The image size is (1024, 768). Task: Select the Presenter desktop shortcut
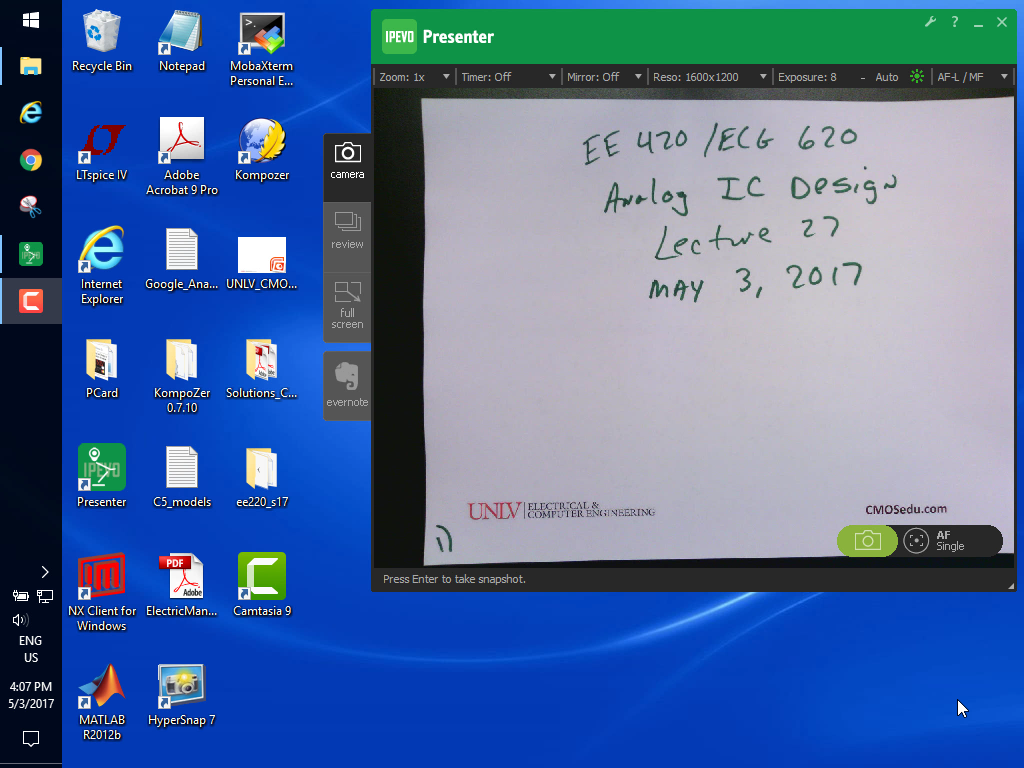[101, 476]
